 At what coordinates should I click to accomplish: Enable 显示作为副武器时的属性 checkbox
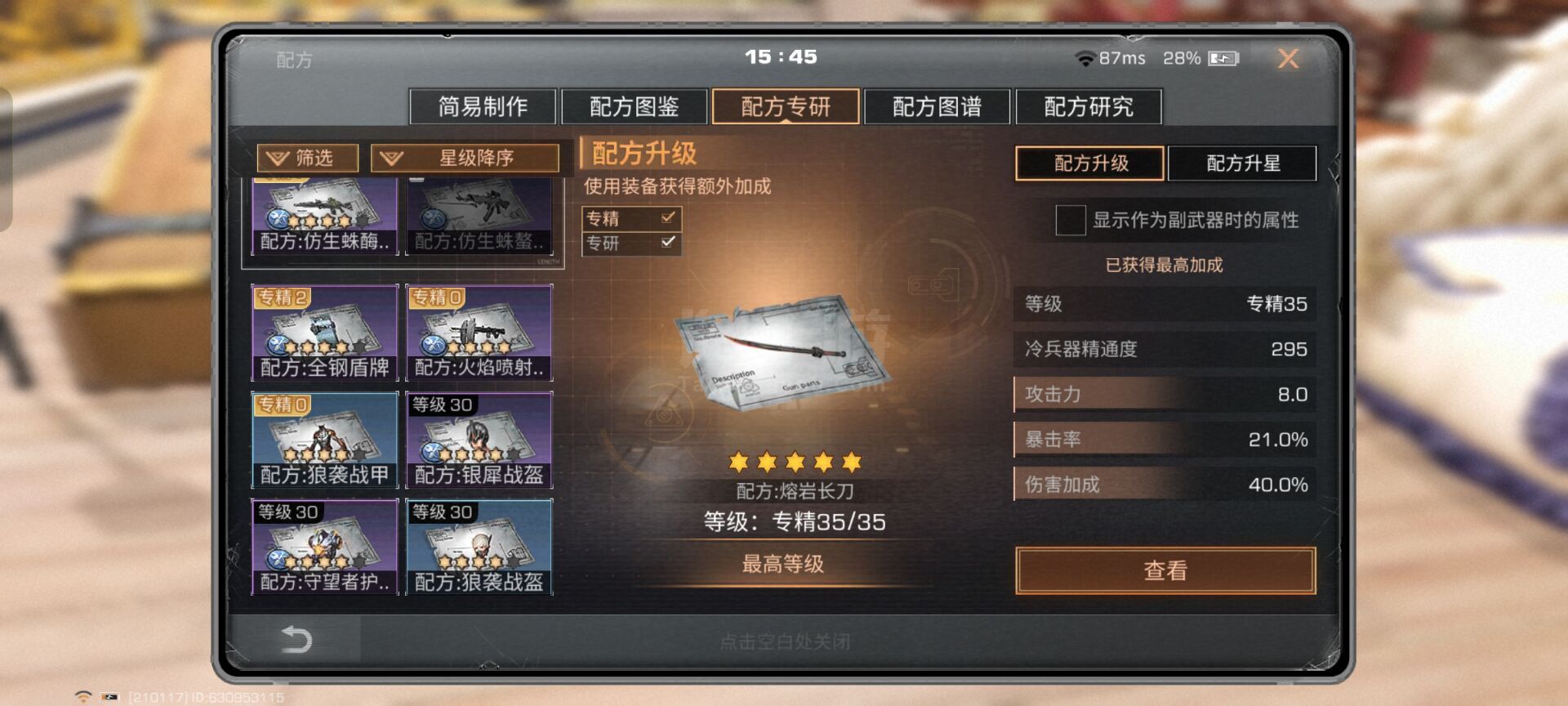1070,220
